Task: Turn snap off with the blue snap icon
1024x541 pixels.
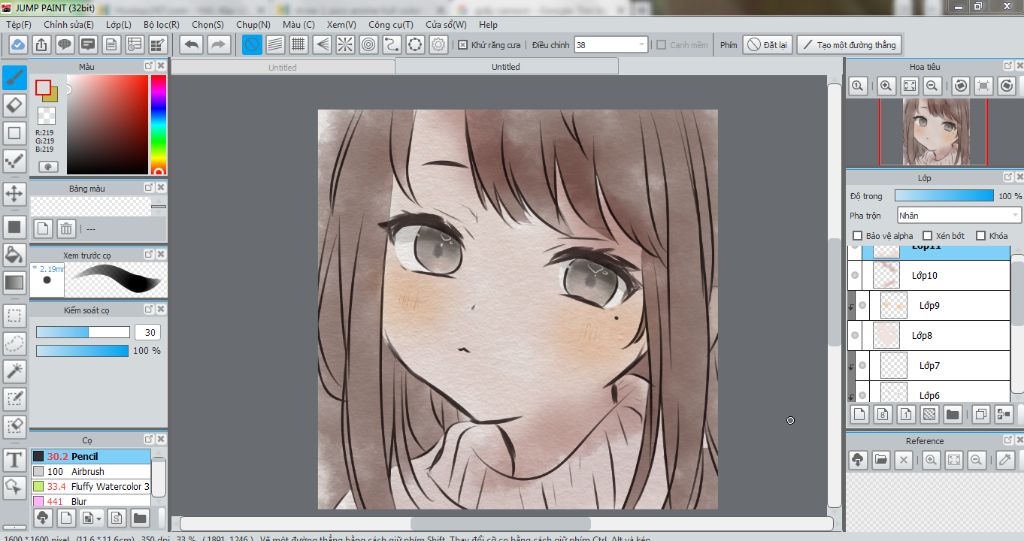Action: coord(251,45)
